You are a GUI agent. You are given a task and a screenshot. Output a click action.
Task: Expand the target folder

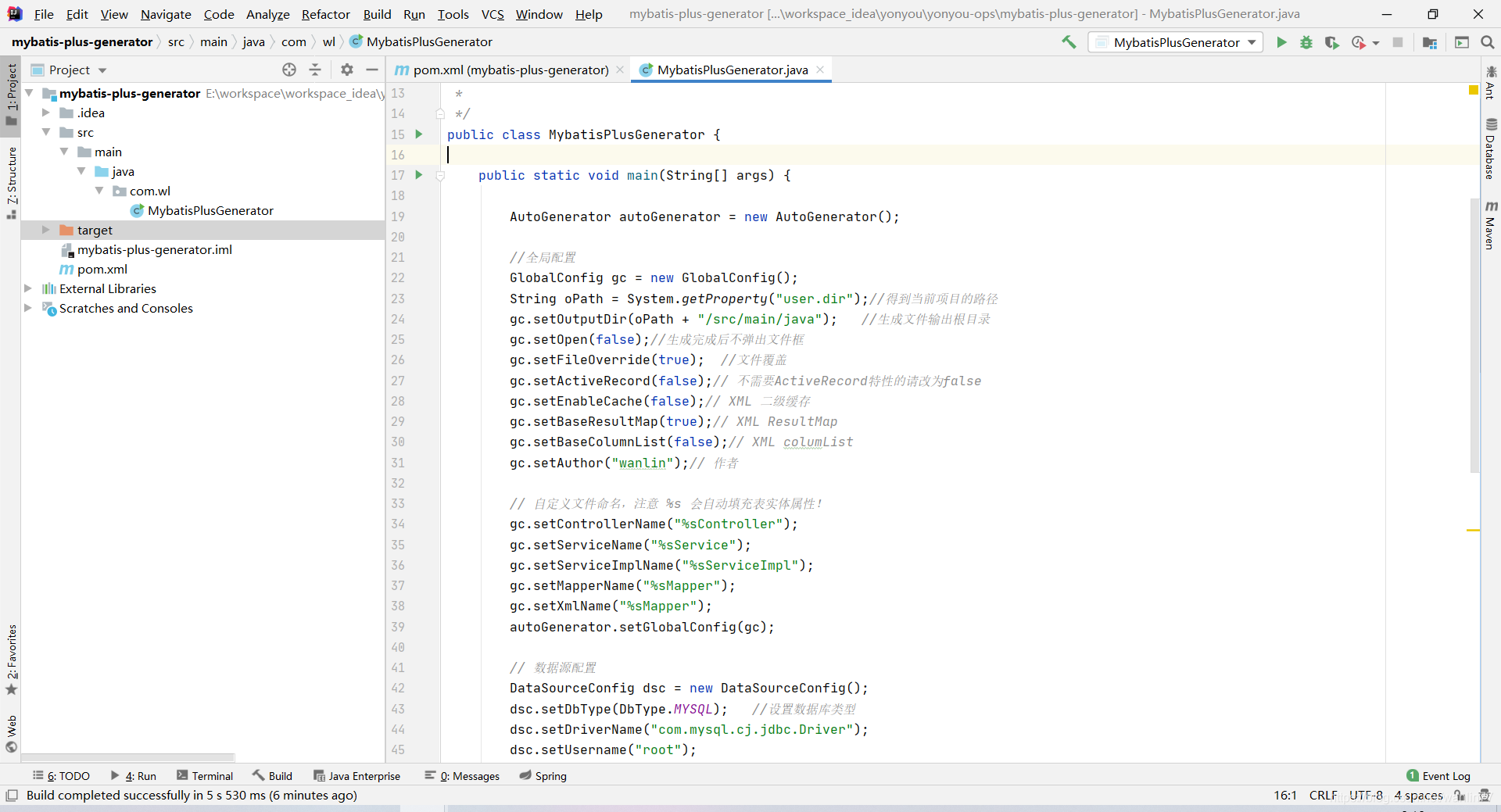tap(46, 230)
